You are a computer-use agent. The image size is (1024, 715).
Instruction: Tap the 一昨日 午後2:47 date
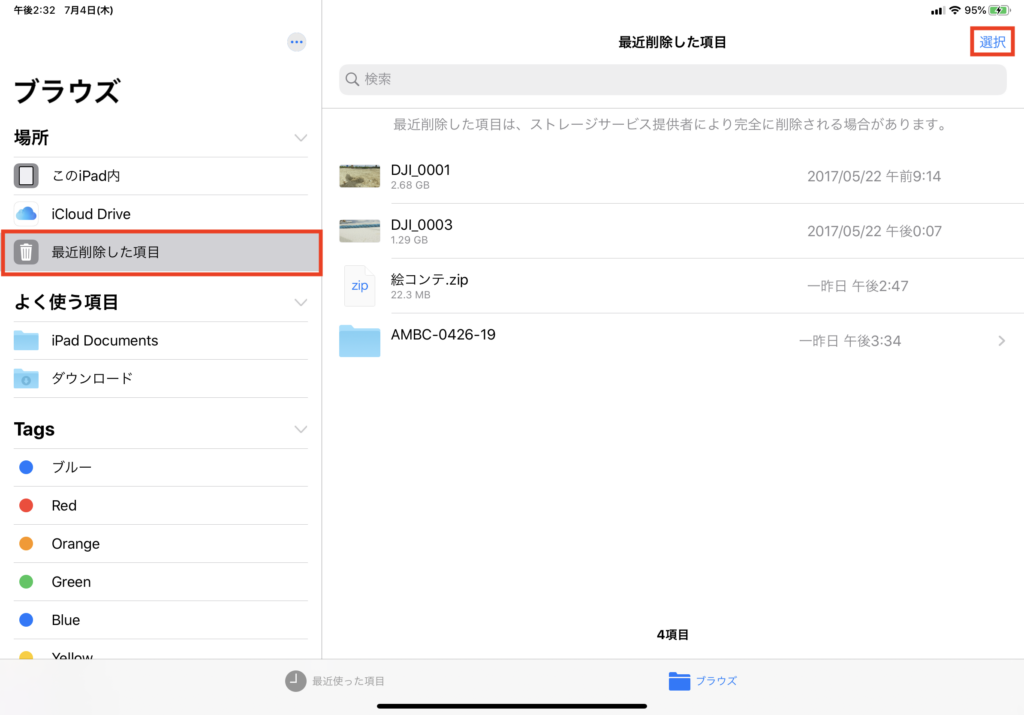pos(857,285)
